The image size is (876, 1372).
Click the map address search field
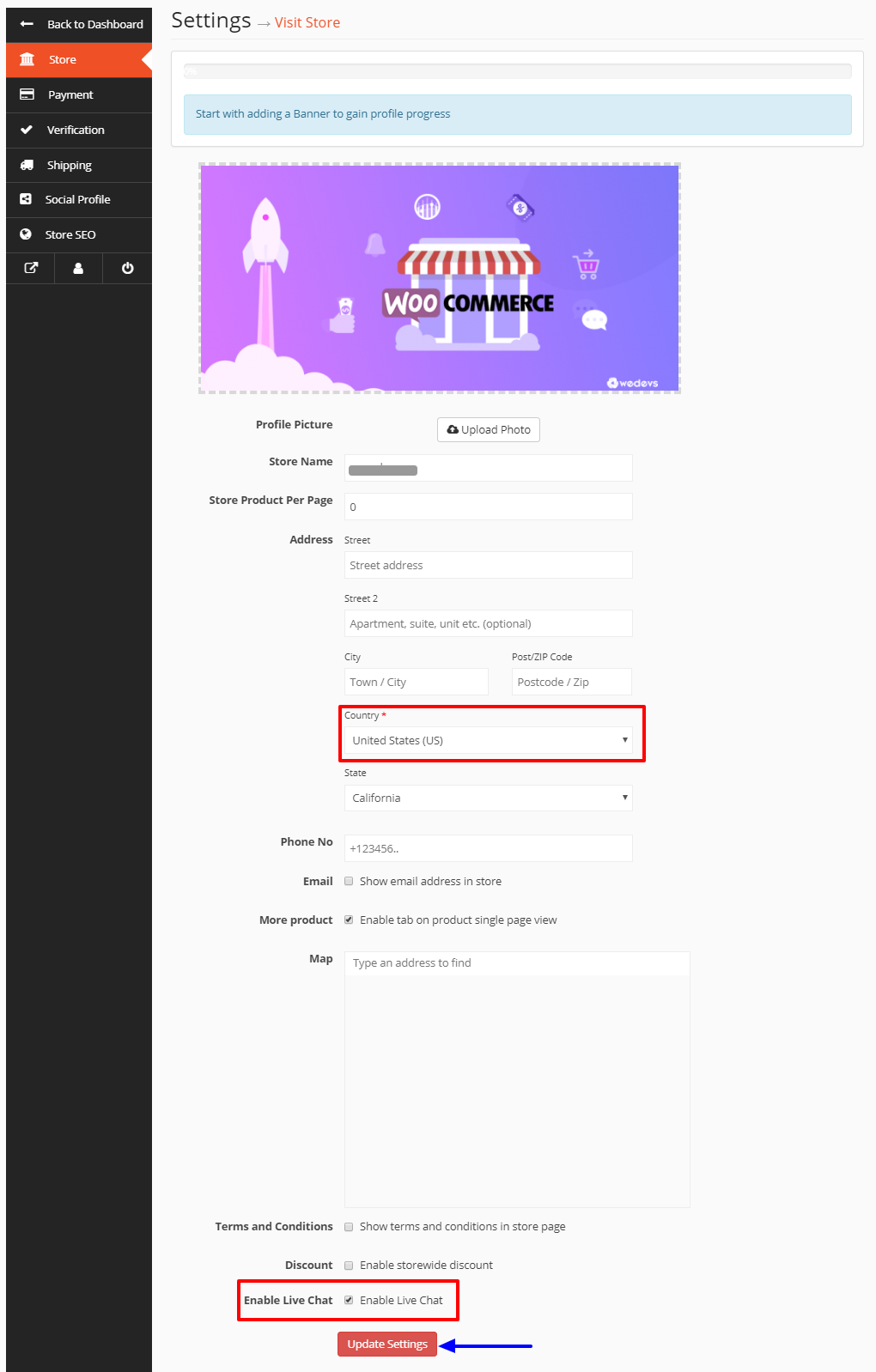(x=517, y=963)
